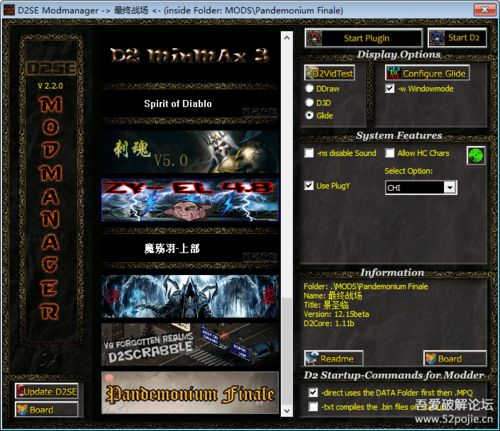Screen dimensions: 500x431
Task: Click the Readme button icon
Action: tap(312, 359)
